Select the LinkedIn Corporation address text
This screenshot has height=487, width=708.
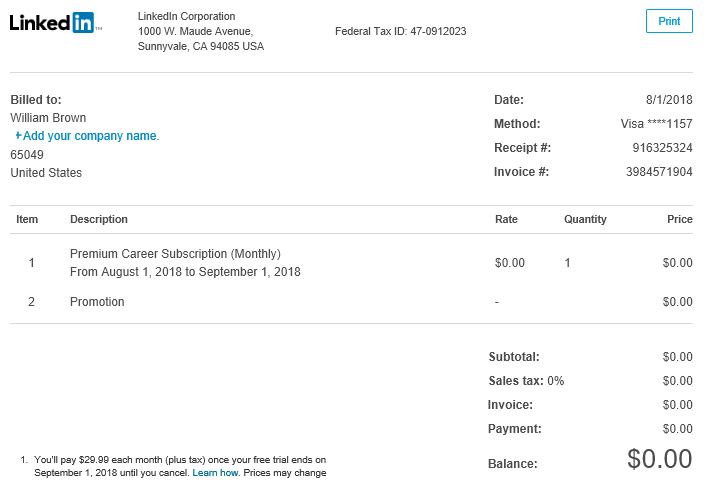[x=200, y=31]
